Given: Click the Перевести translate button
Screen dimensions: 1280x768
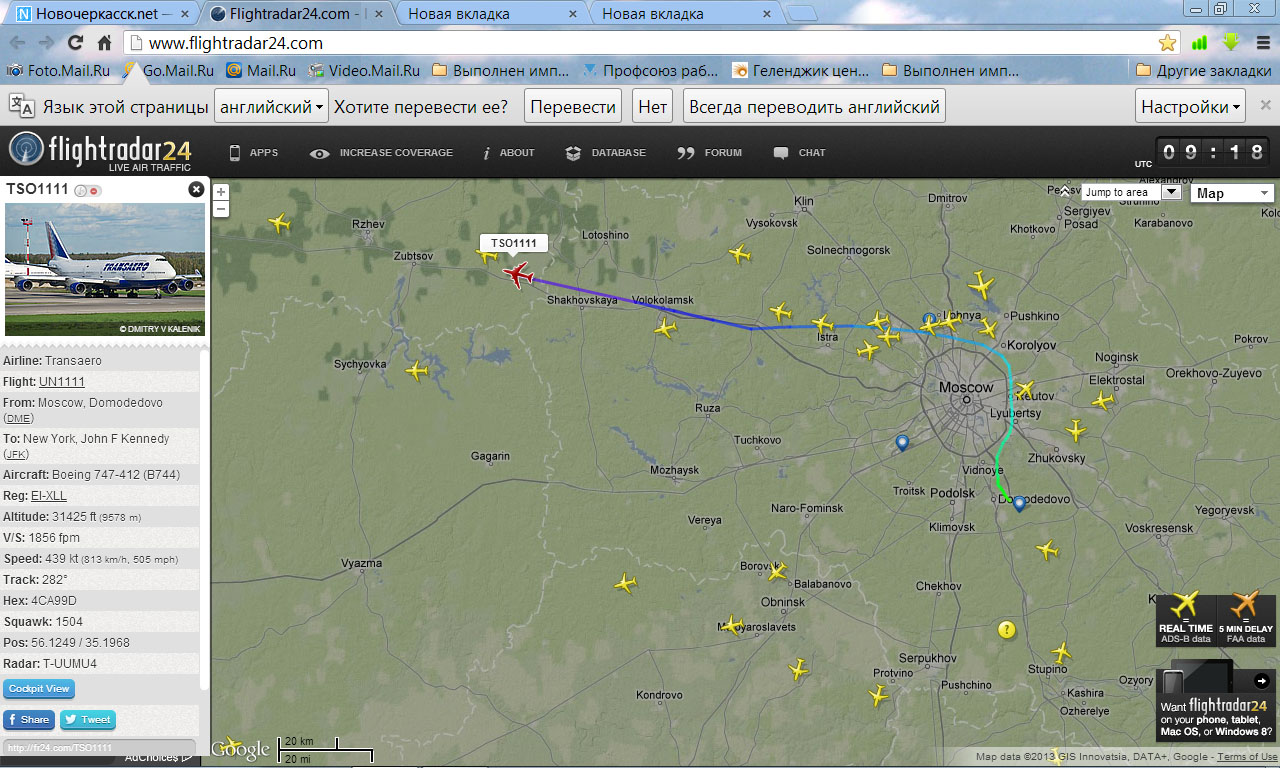Looking at the screenshot, I should coord(573,106).
